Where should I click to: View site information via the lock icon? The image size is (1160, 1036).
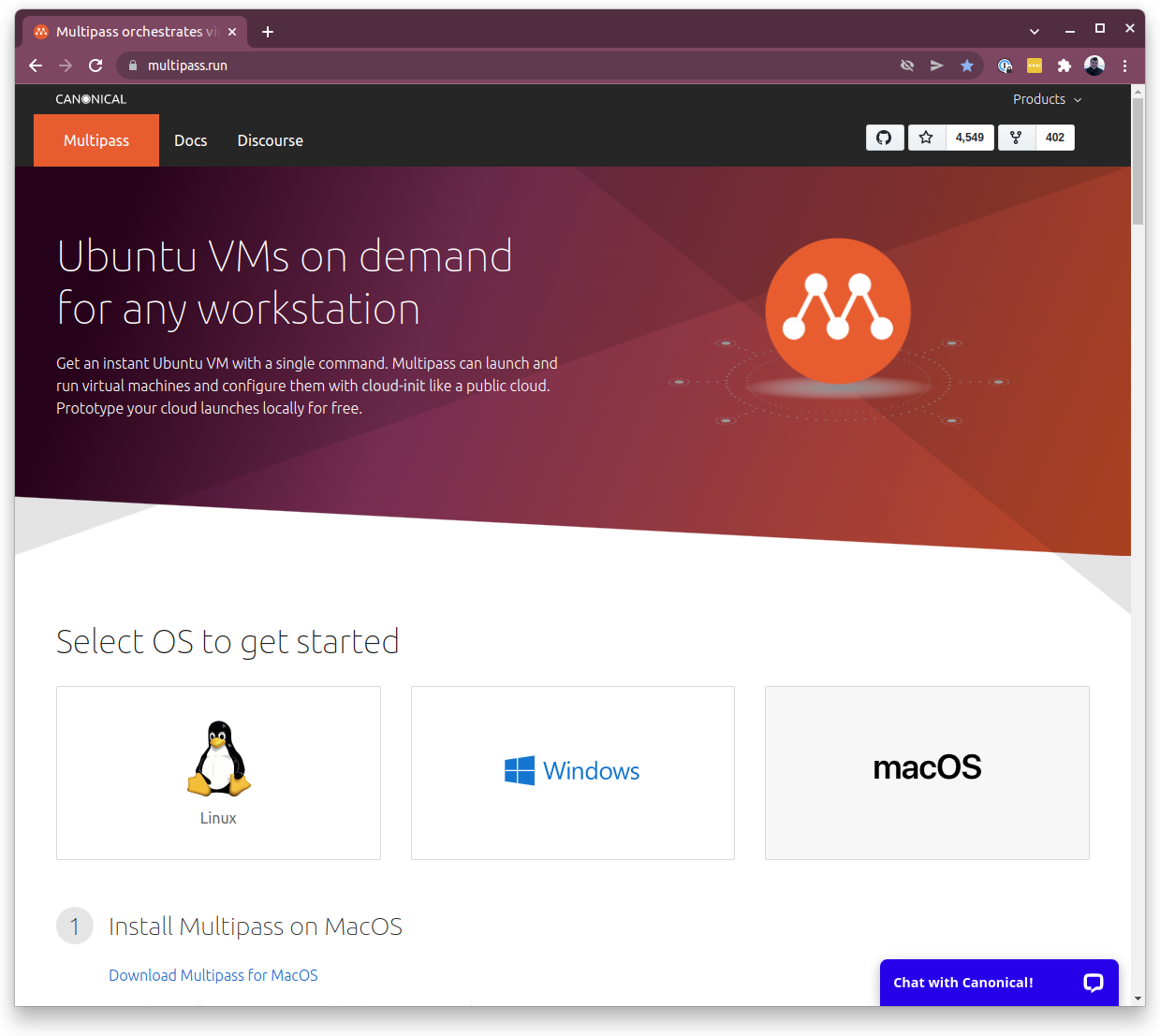click(x=133, y=66)
